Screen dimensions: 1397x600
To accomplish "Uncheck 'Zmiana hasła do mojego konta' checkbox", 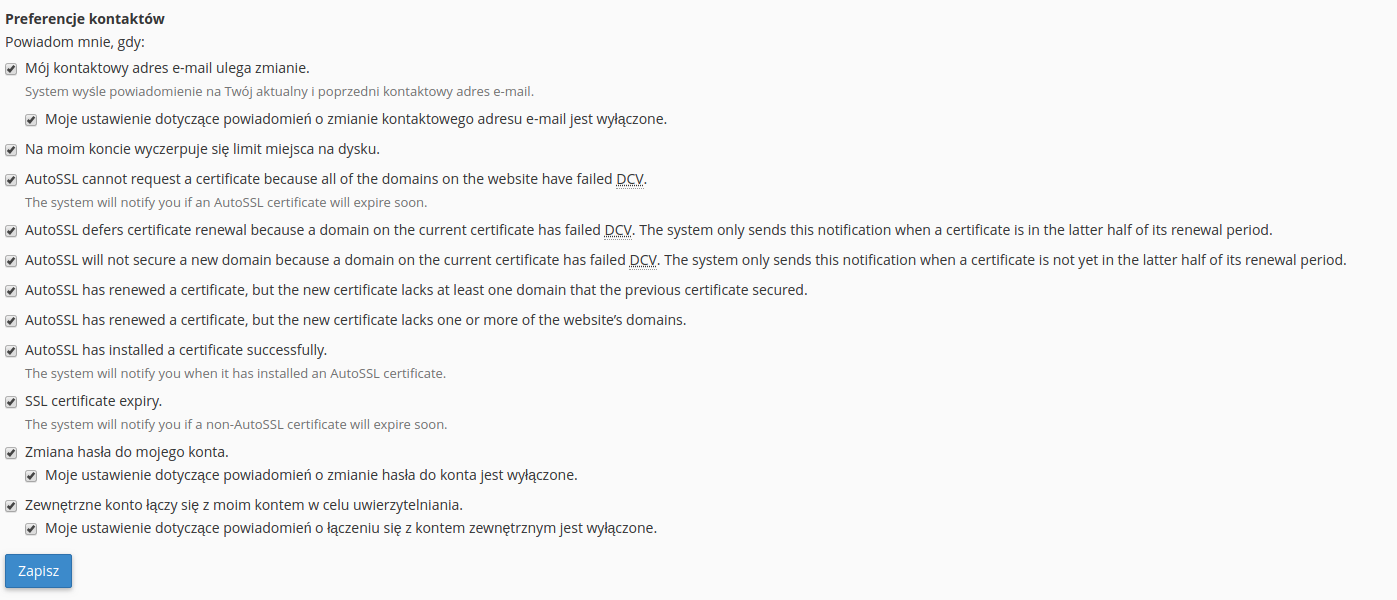I will pyautogui.click(x=11, y=453).
